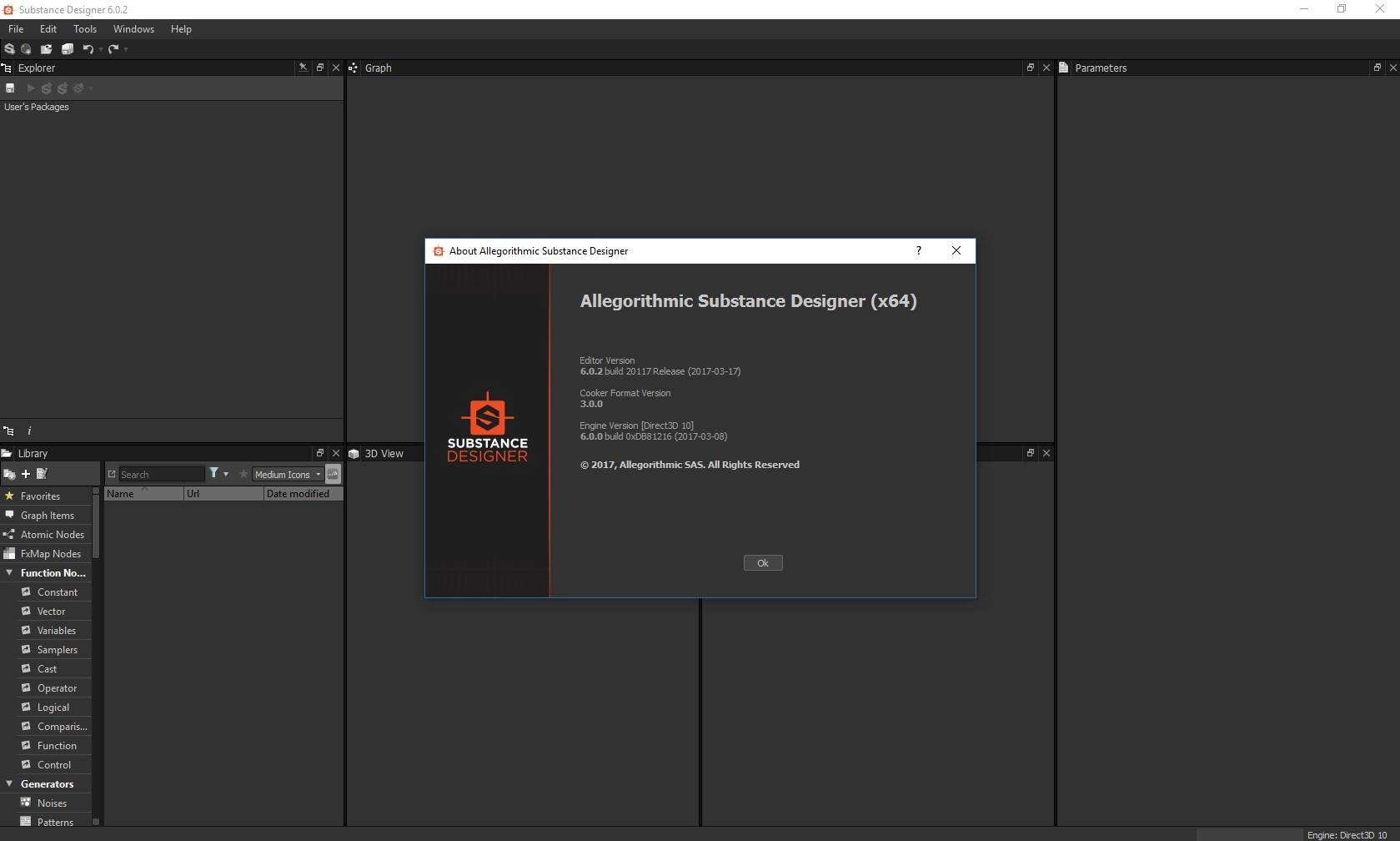Float the Graph panel with its undock icon
The height and width of the screenshot is (841, 1400).
pyautogui.click(x=1030, y=68)
